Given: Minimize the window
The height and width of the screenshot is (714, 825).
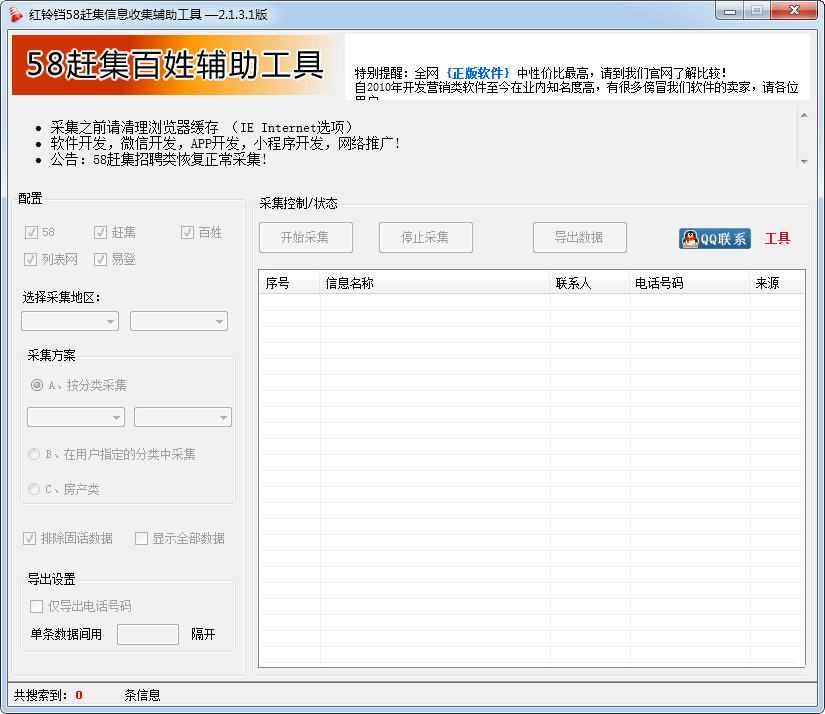Looking at the screenshot, I should 730,11.
